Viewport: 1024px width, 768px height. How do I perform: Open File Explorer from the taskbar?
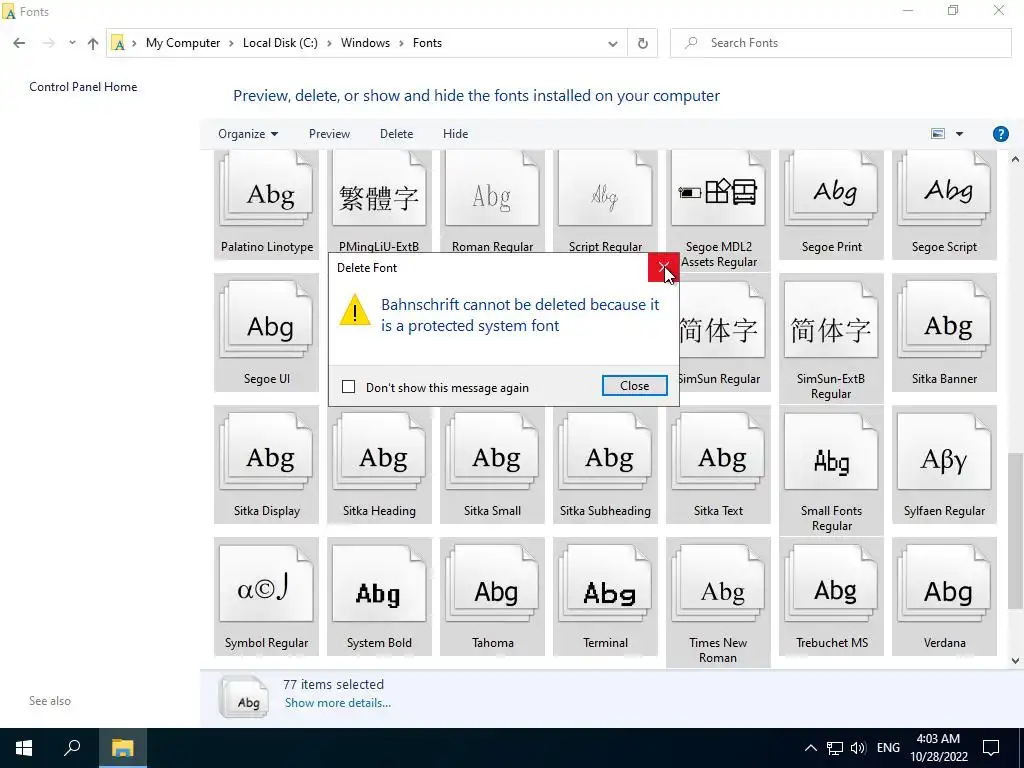click(122, 748)
